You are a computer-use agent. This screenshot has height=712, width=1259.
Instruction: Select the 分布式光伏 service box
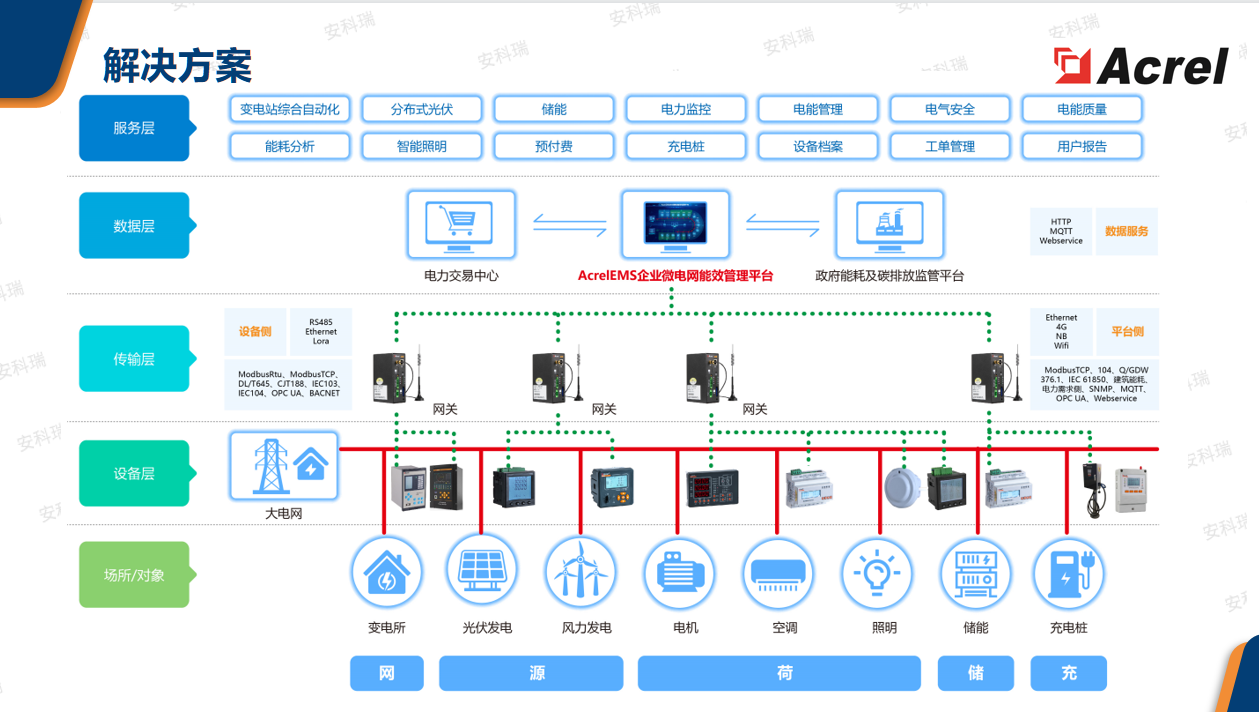[422, 109]
